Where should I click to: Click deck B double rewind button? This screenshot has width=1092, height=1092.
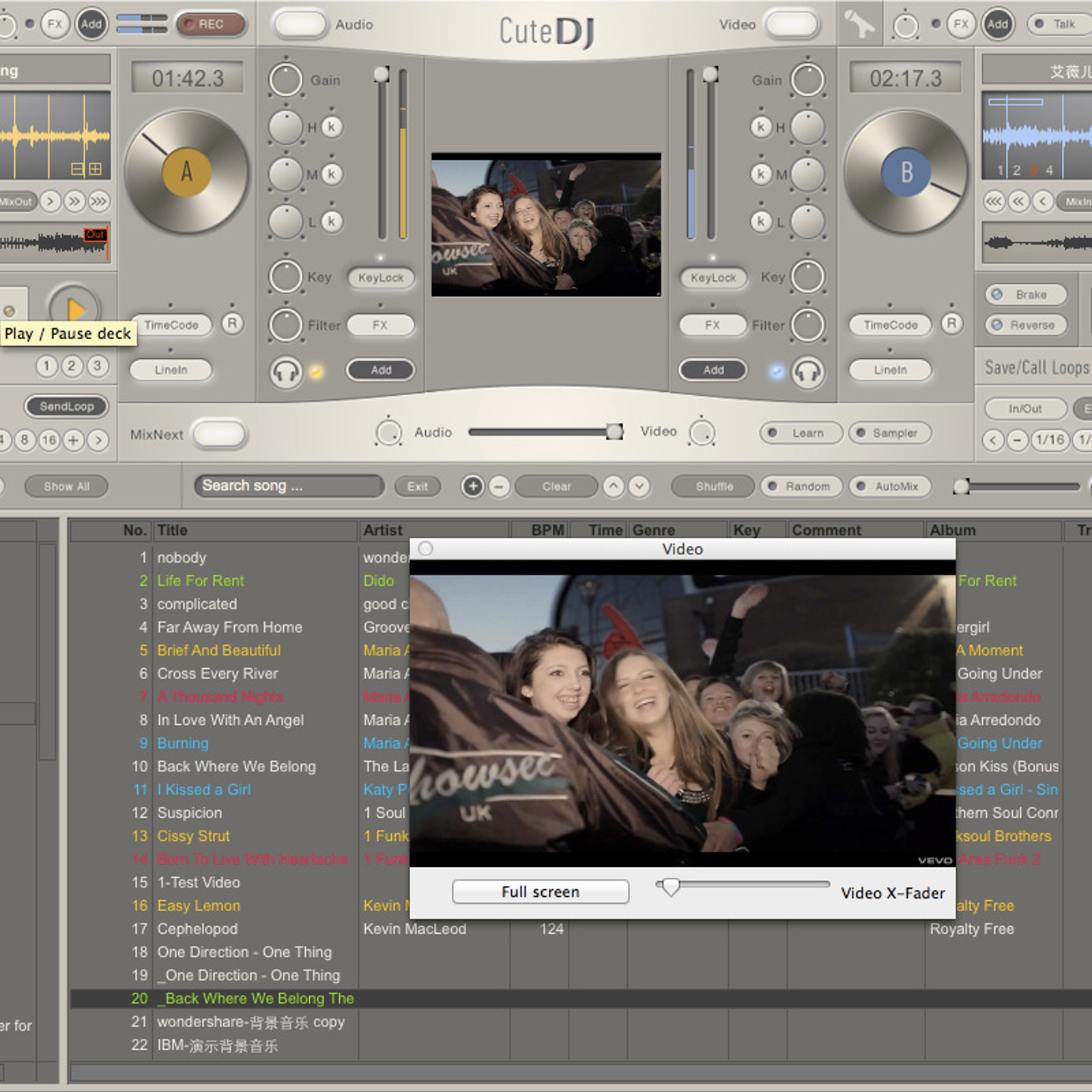click(1019, 201)
